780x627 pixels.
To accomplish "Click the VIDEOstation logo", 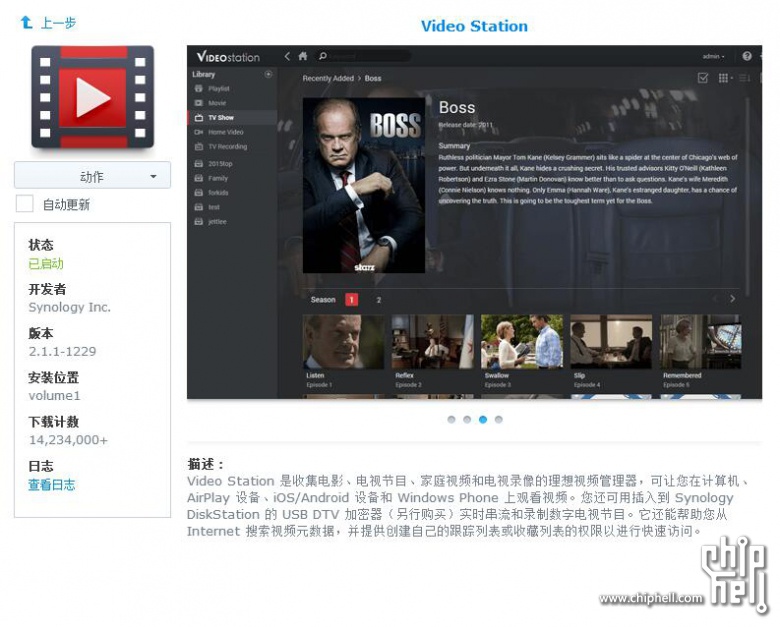I will [x=228, y=57].
